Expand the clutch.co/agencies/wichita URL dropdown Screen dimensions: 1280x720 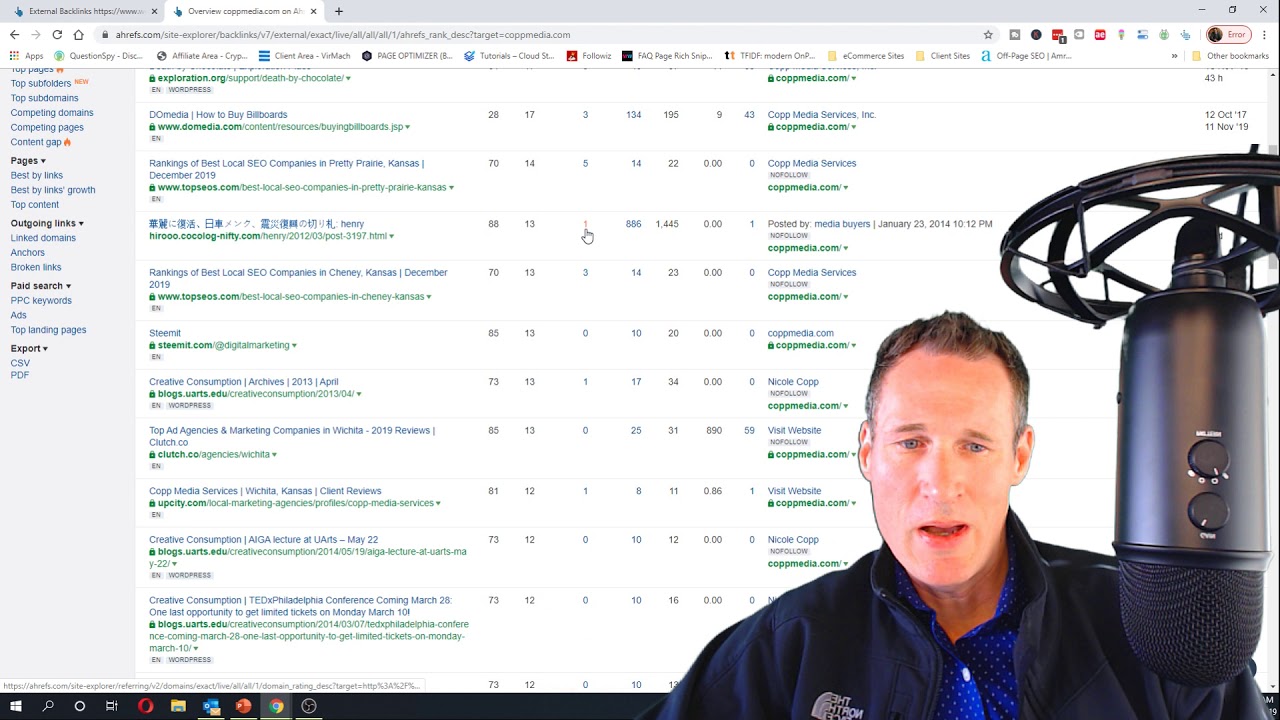click(x=275, y=455)
